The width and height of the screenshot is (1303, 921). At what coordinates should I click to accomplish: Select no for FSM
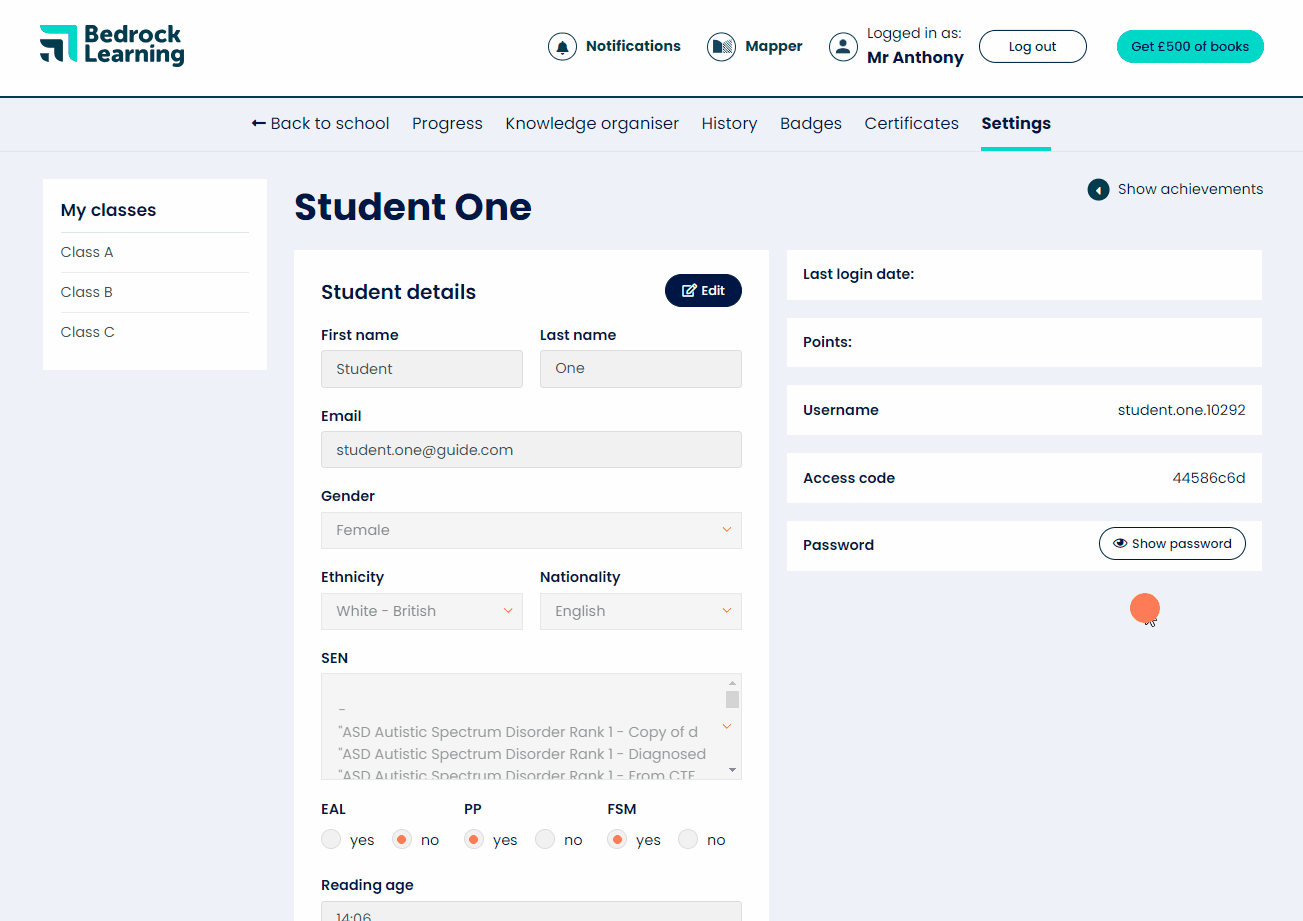(688, 839)
